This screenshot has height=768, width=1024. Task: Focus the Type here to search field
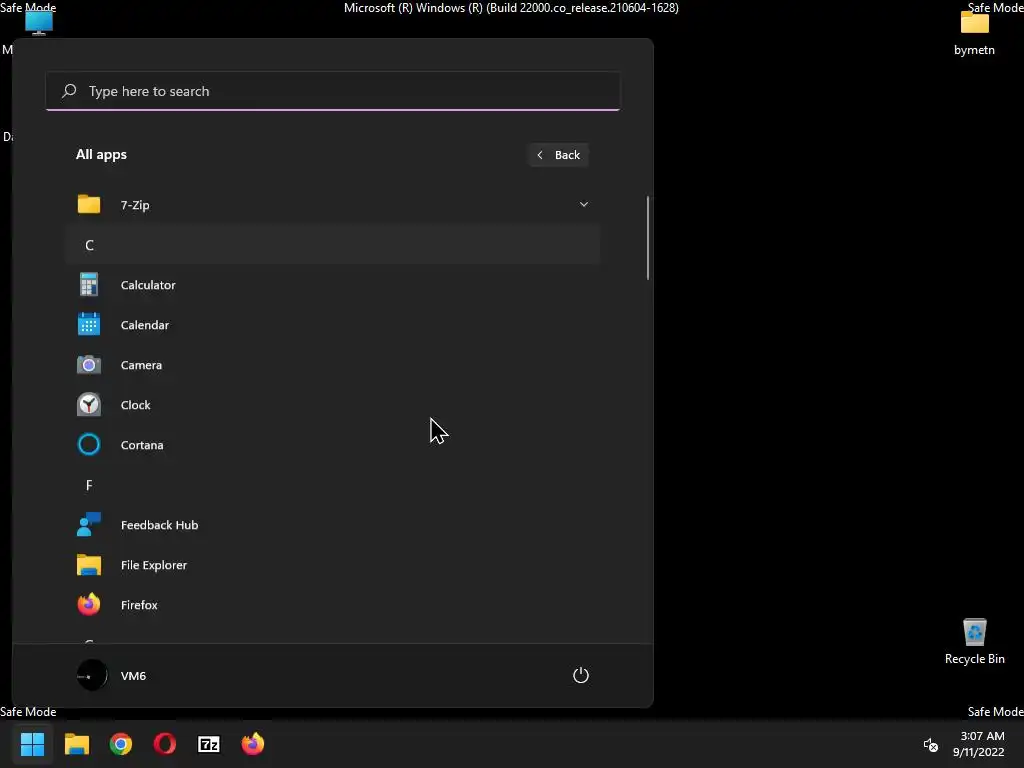(332, 91)
